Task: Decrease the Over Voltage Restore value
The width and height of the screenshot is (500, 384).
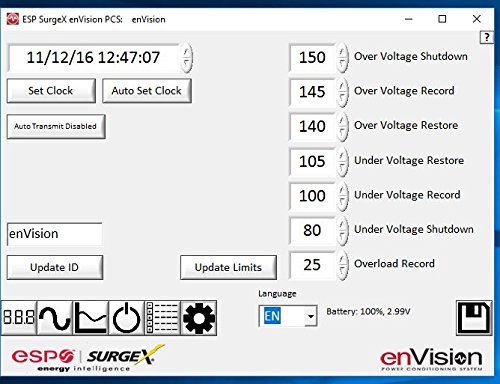Action: (342, 134)
